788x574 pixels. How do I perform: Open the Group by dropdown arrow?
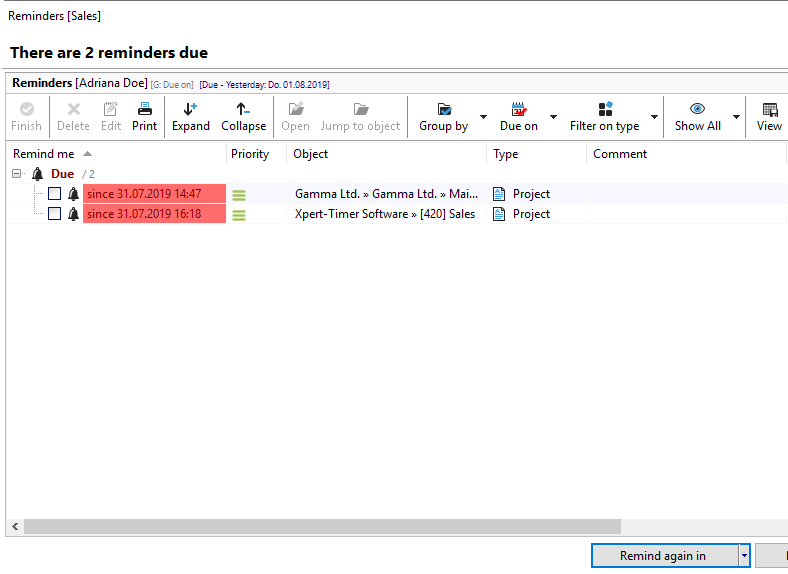(483, 117)
